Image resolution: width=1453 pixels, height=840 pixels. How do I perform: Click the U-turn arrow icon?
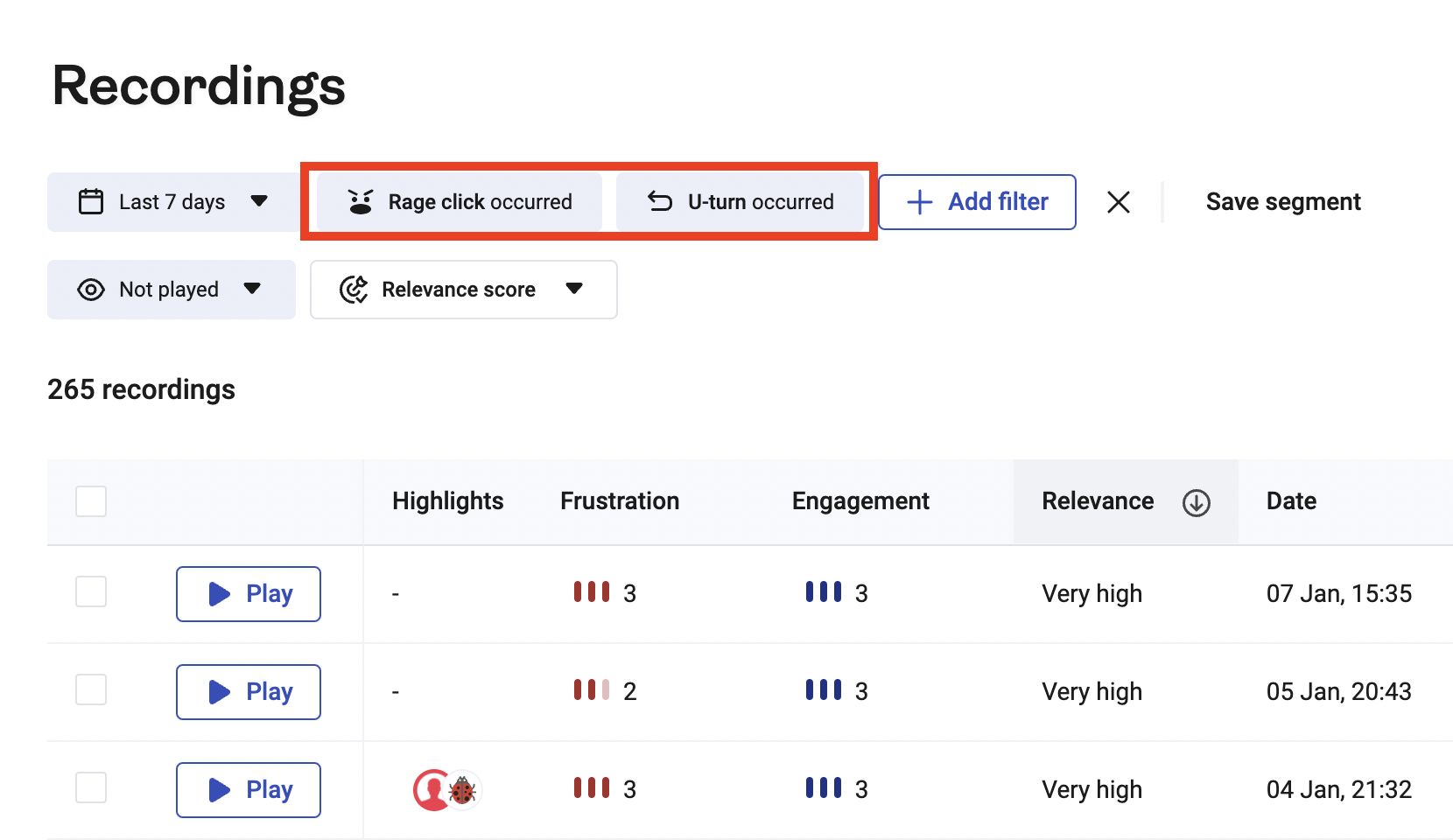pyautogui.click(x=660, y=202)
